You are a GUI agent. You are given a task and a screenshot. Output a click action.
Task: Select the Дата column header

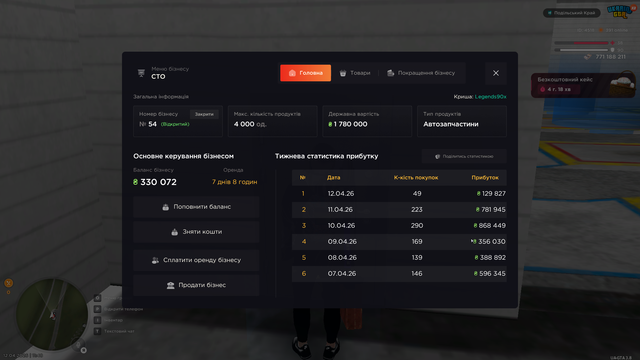(333, 178)
